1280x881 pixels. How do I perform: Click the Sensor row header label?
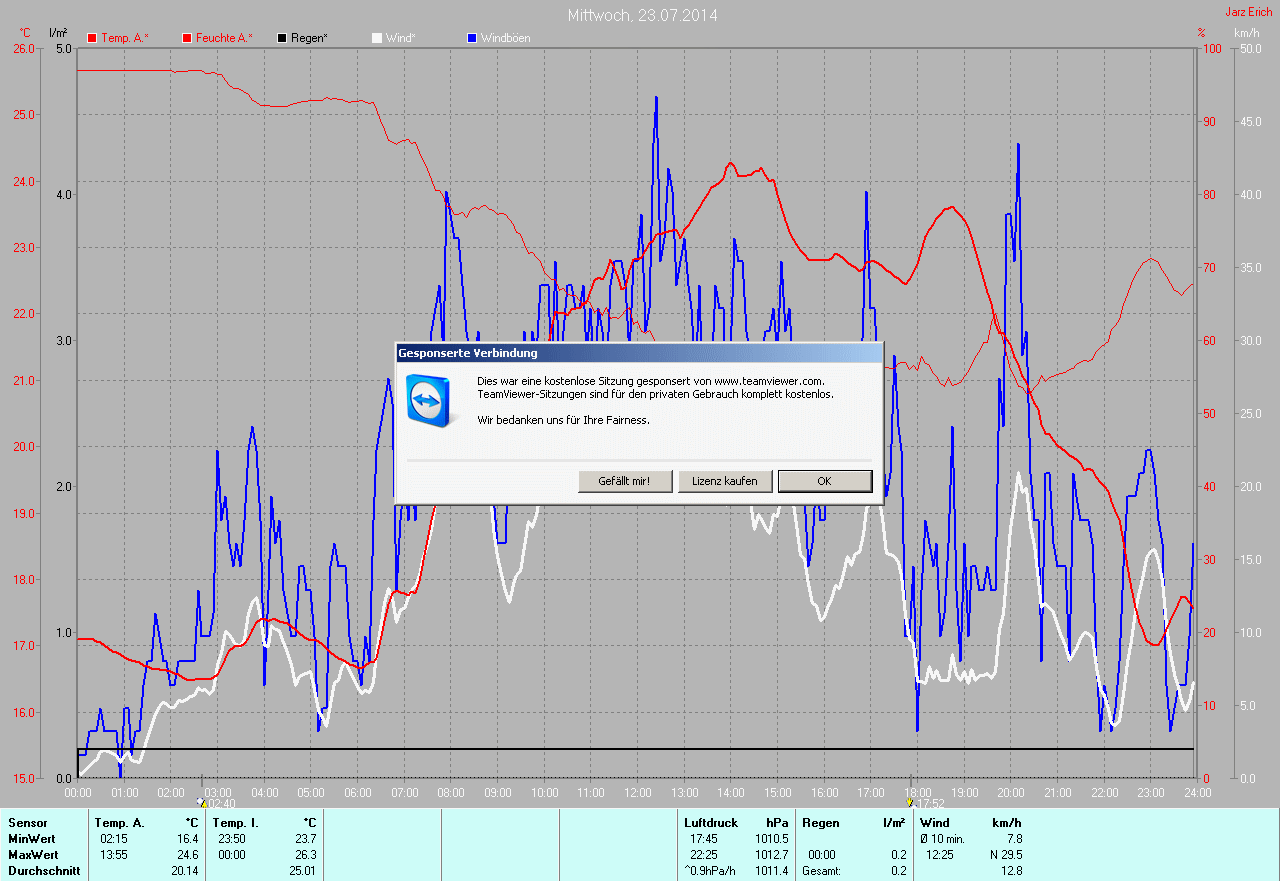pos(27,823)
